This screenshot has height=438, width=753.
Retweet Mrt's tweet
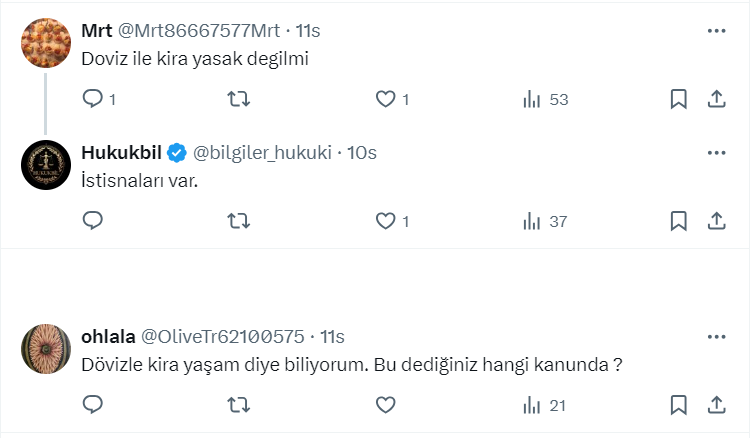239,99
